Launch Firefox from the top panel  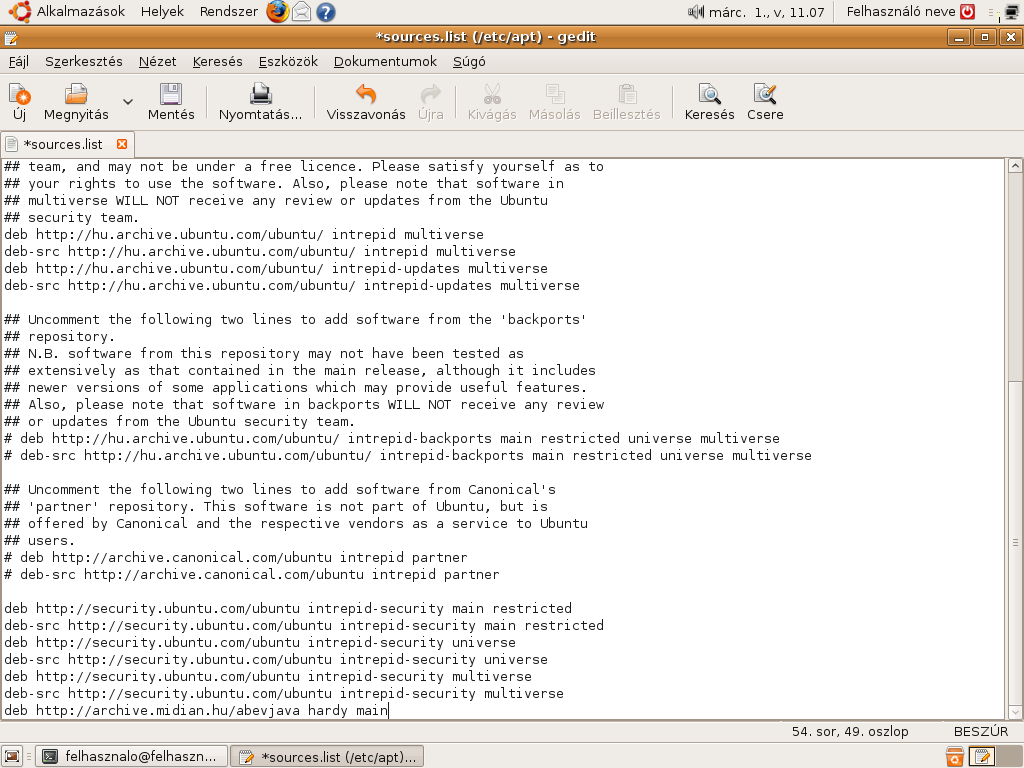[278, 12]
